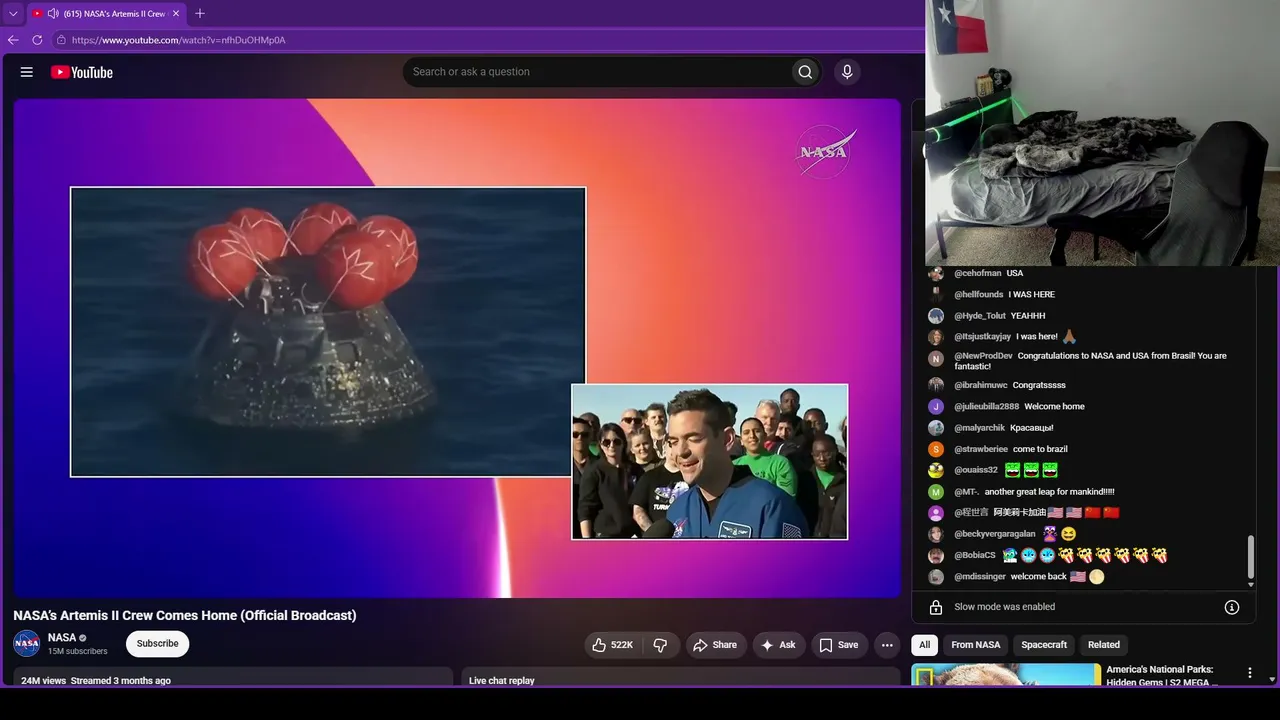Select the From NASA chip
This screenshot has height=720, width=1280.
pyautogui.click(x=976, y=645)
